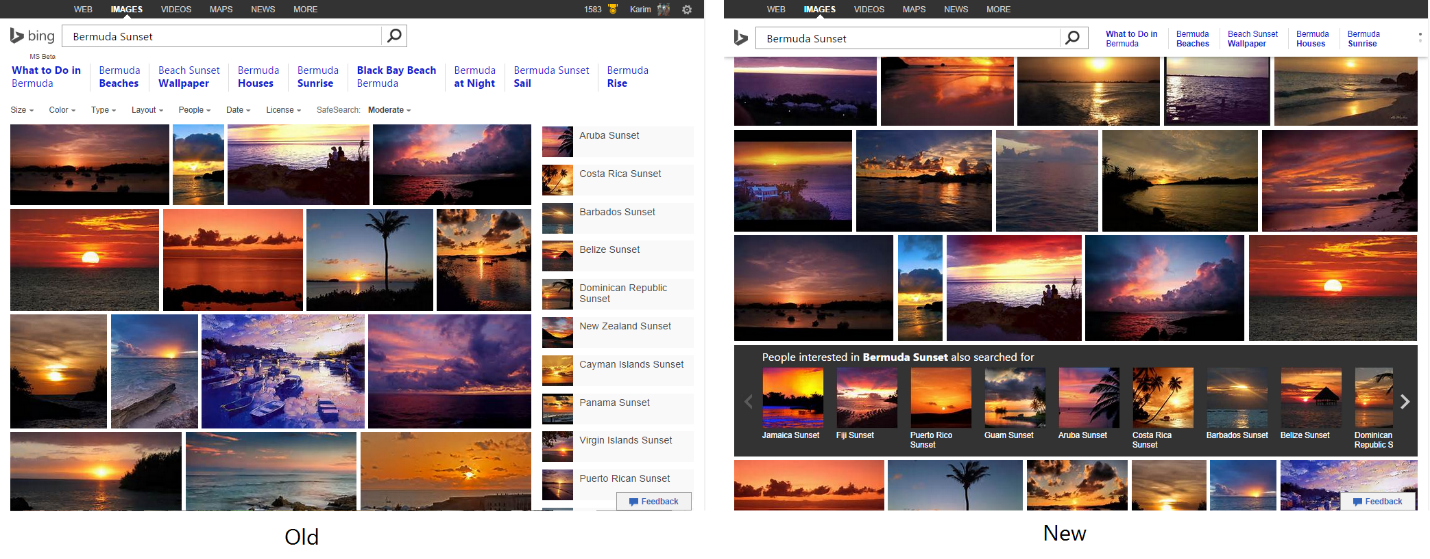Viewport: 1430px width, 559px height.
Task: Open the Date filter dropdown
Action: [x=237, y=110]
